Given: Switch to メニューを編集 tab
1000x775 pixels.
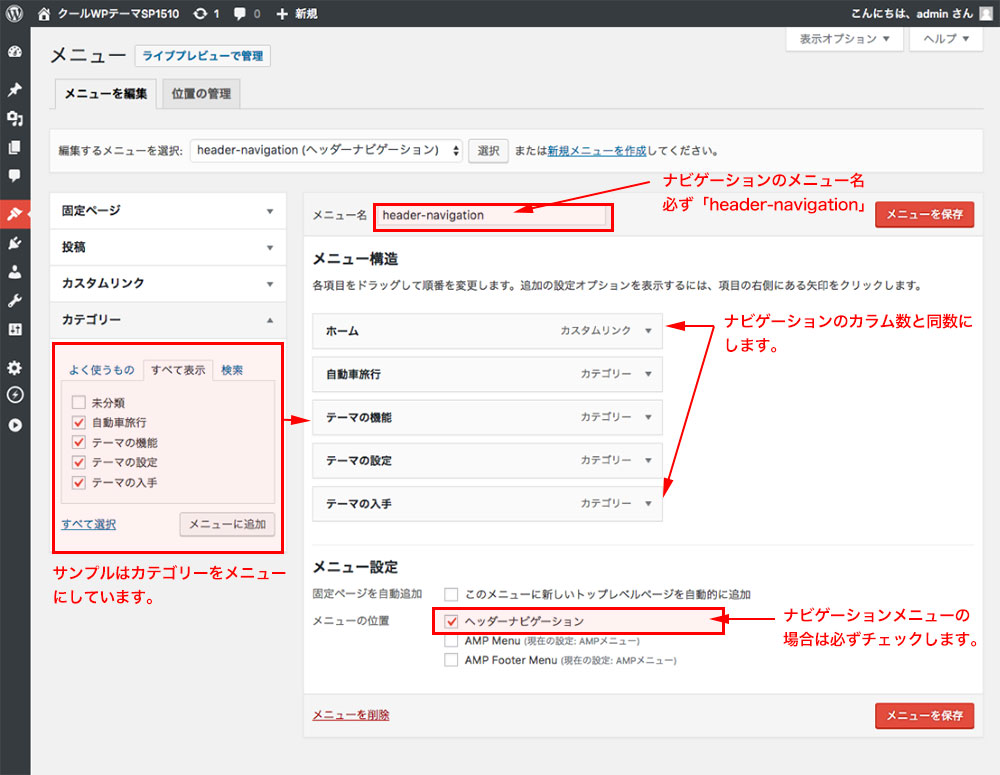Looking at the screenshot, I should point(106,94).
